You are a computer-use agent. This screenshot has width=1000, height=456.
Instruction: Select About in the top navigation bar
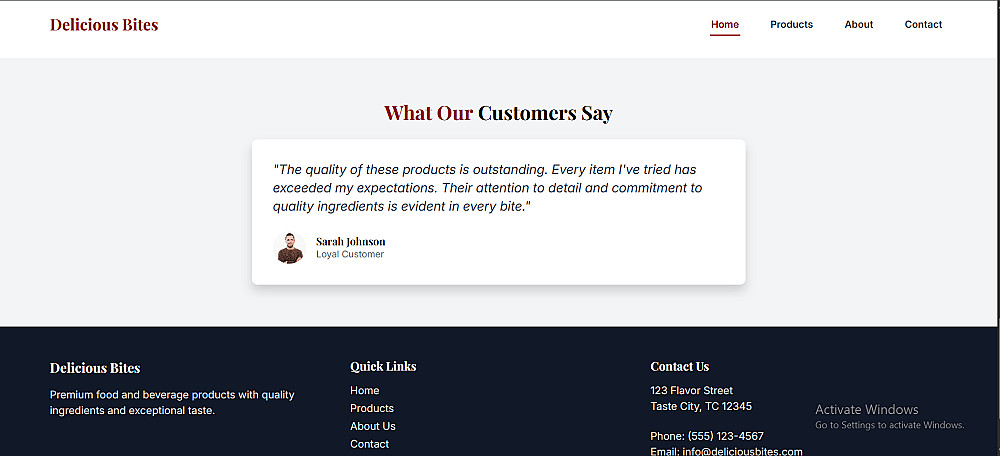[x=858, y=25]
